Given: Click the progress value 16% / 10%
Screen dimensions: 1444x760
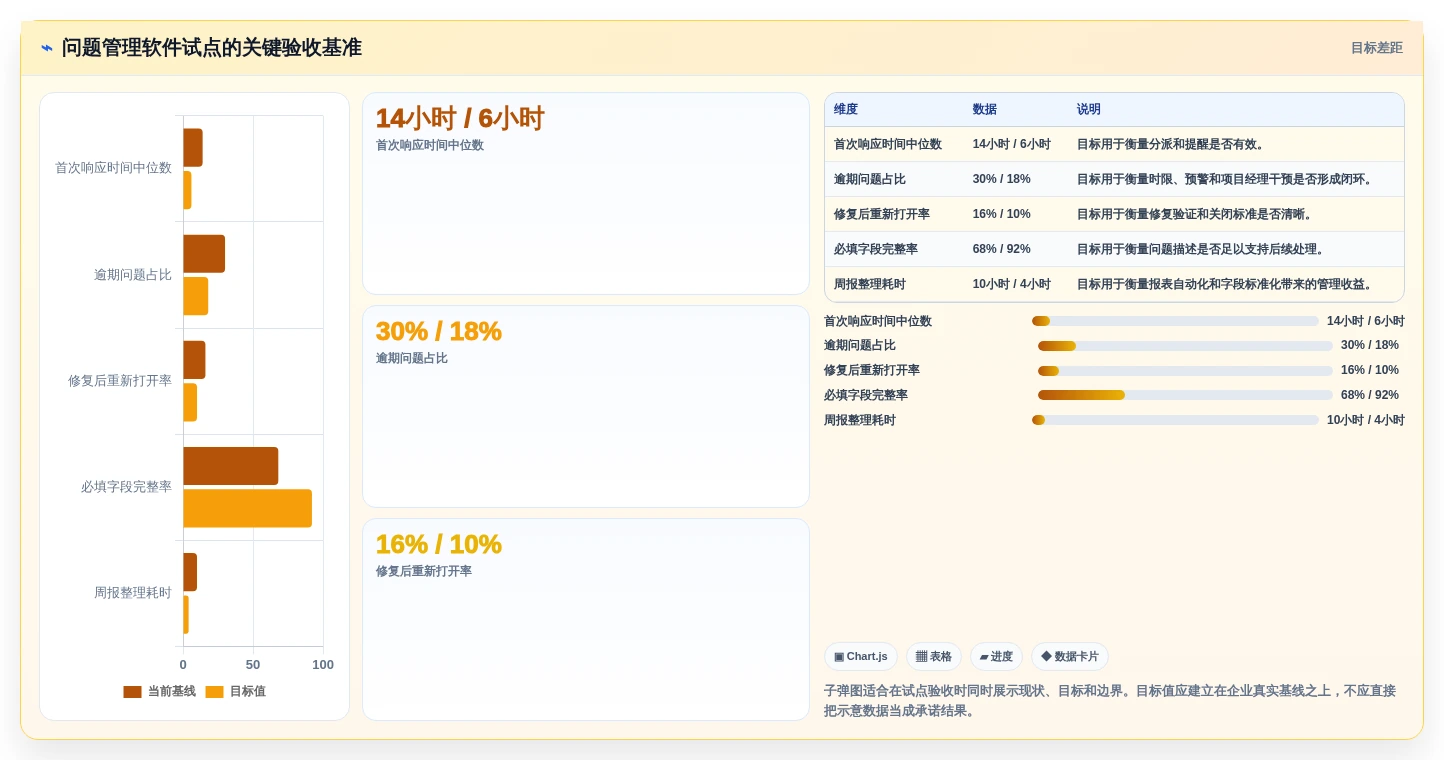Looking at the screenshot, I should click(x=1370, y=370).
